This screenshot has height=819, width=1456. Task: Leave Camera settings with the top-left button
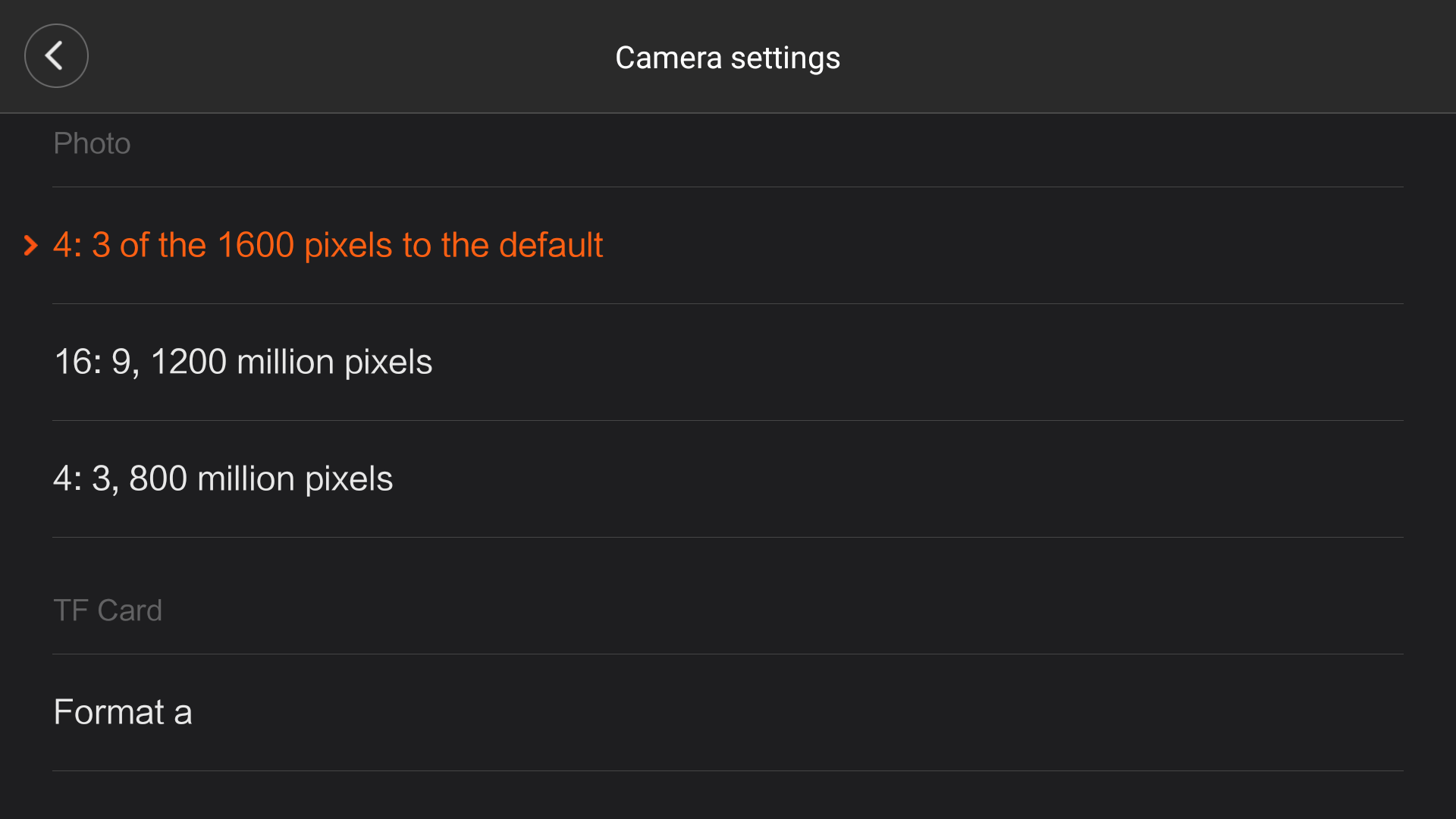56,55
